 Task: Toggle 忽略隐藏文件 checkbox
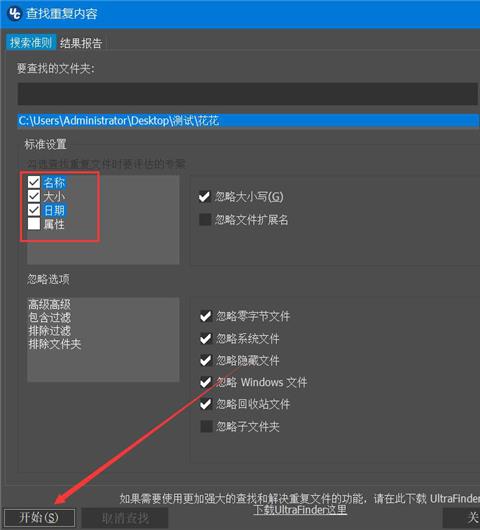(x=206, y=360)
